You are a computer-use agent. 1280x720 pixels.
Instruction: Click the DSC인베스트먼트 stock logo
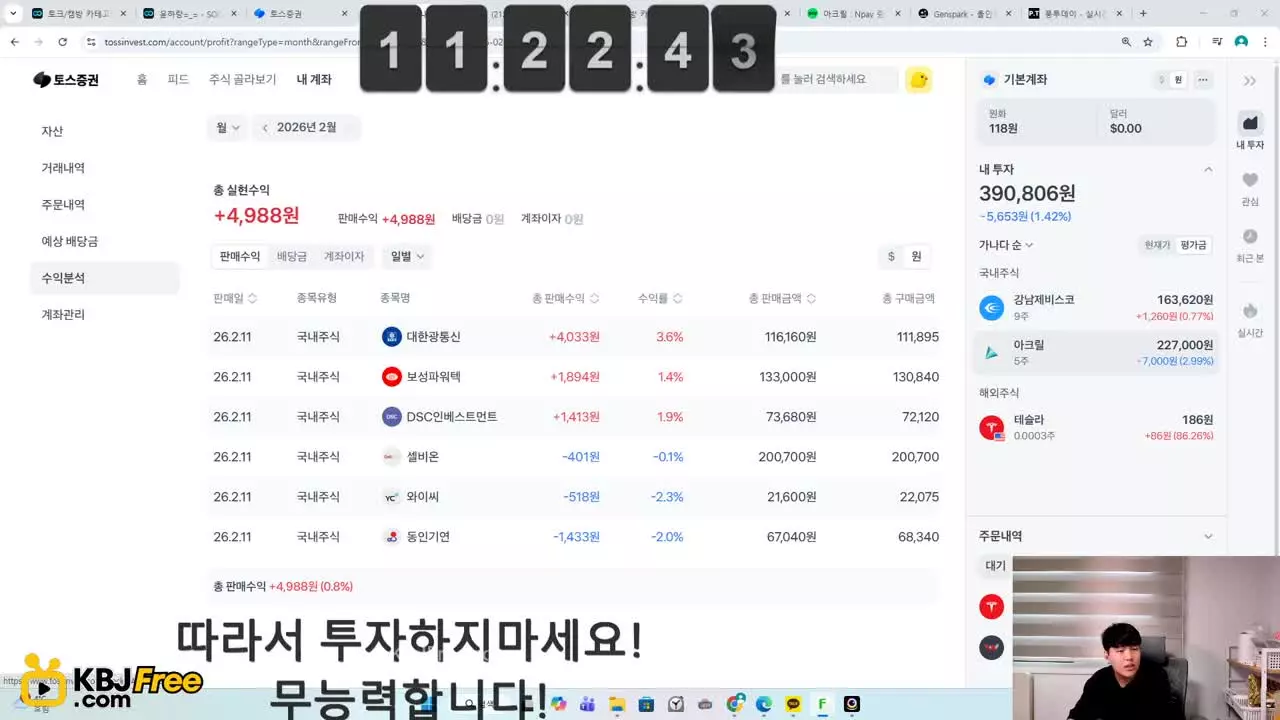pyautogui.click(x=392, y=417)
